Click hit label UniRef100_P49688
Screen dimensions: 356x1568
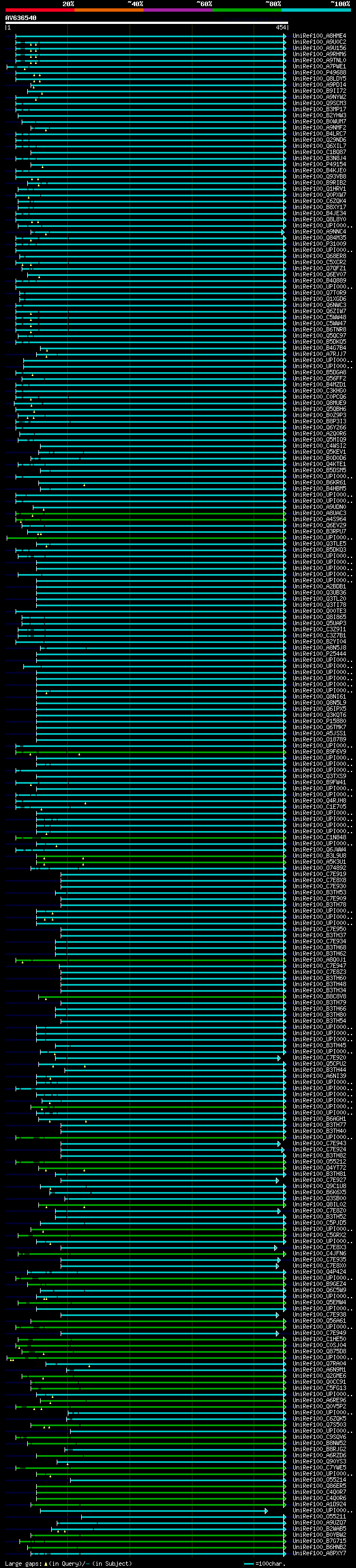click(319, 72)
